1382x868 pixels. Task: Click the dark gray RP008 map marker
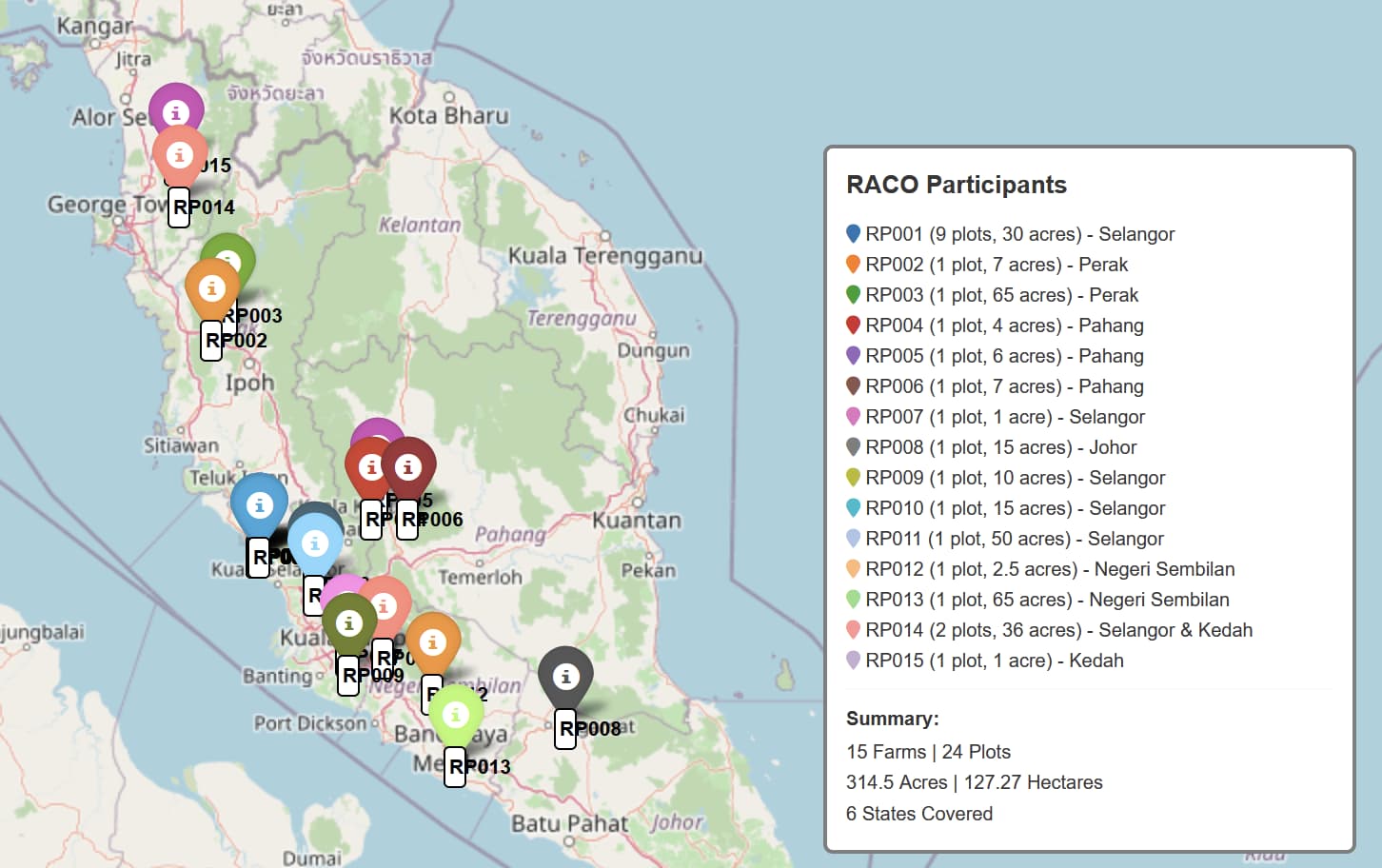coord(565,677)
